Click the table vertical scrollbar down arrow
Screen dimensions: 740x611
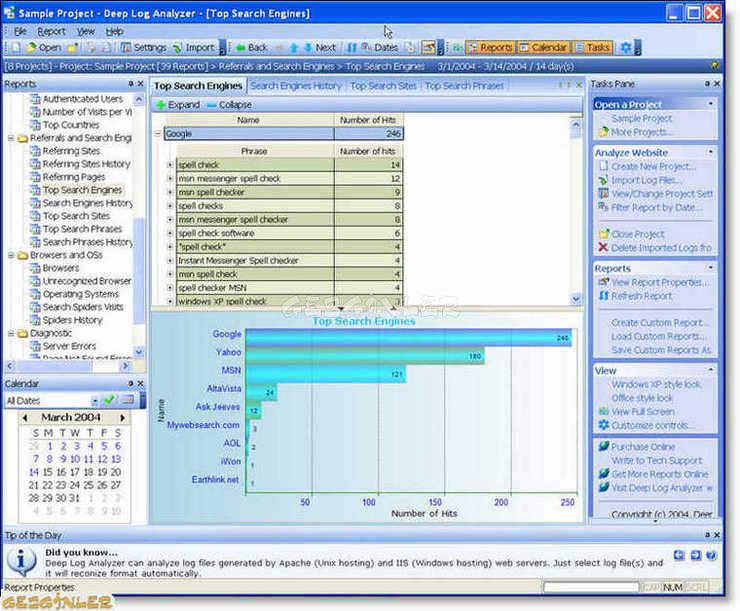pos(576,299)
